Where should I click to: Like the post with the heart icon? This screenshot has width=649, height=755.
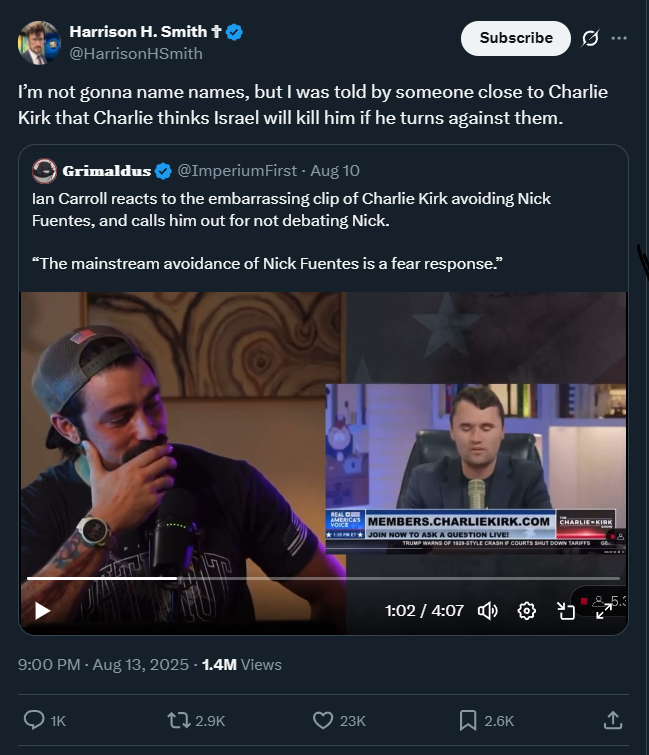(x=323, y=720)
